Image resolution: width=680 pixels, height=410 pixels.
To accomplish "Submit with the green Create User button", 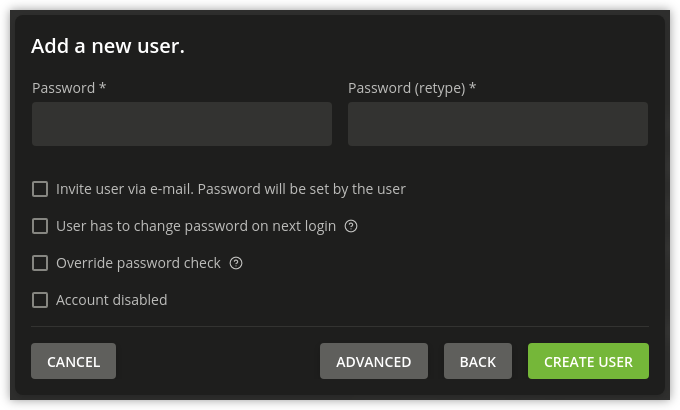I will click(588, 361).
